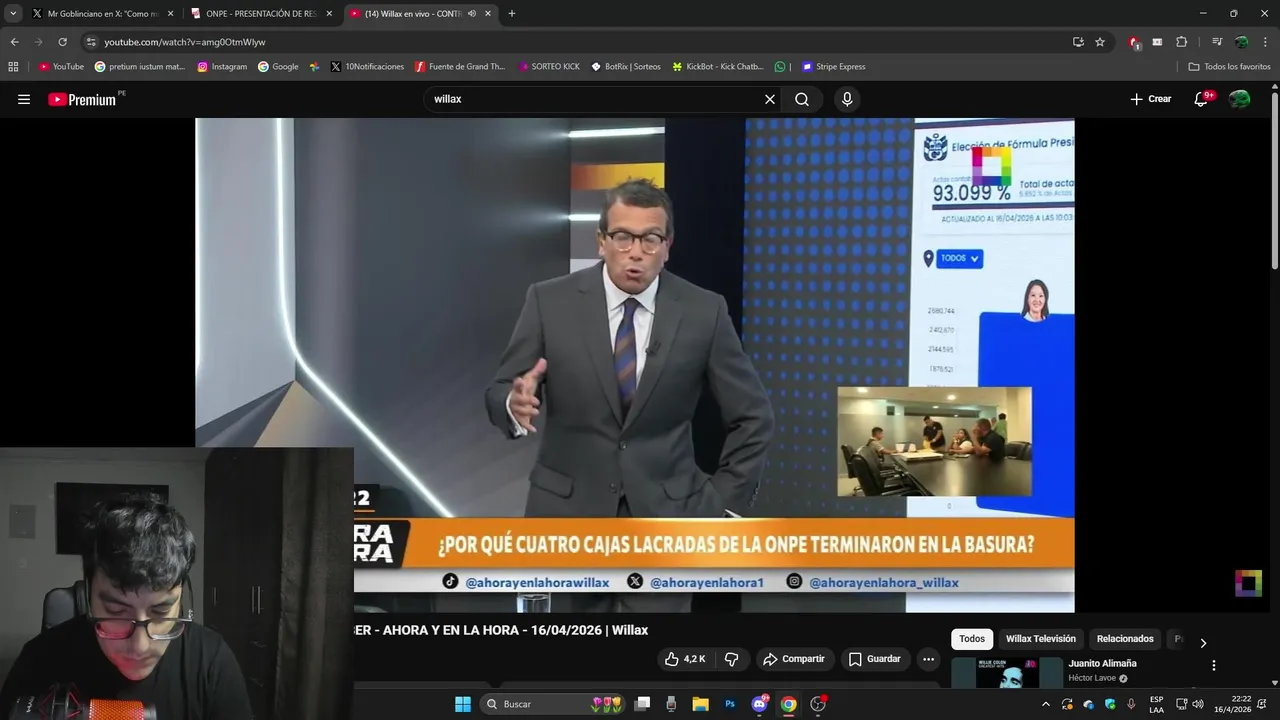Image resolution: width=1280 pixels, height=720 pixels.
Task: Expand Todos los favoritos folder
Action: coord(1229,67)
